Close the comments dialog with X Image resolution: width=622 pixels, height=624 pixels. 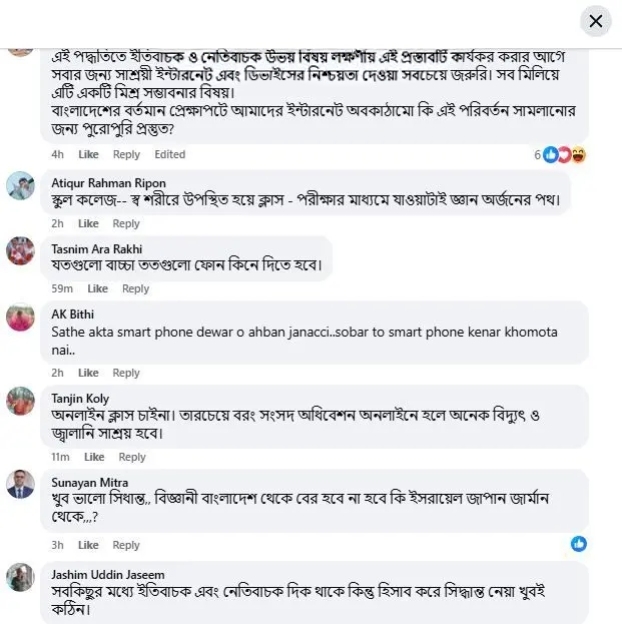click(x=596, y=21)
